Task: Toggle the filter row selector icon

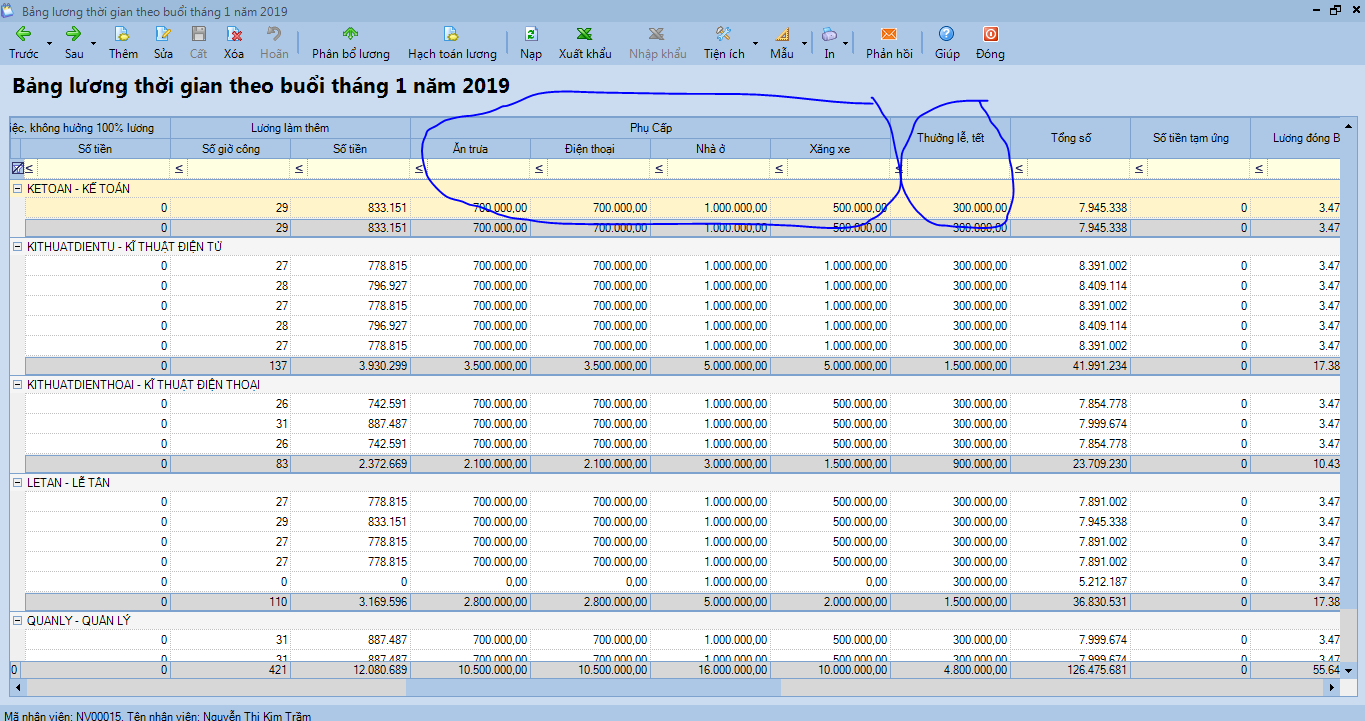Action: (x=16, y=169)
